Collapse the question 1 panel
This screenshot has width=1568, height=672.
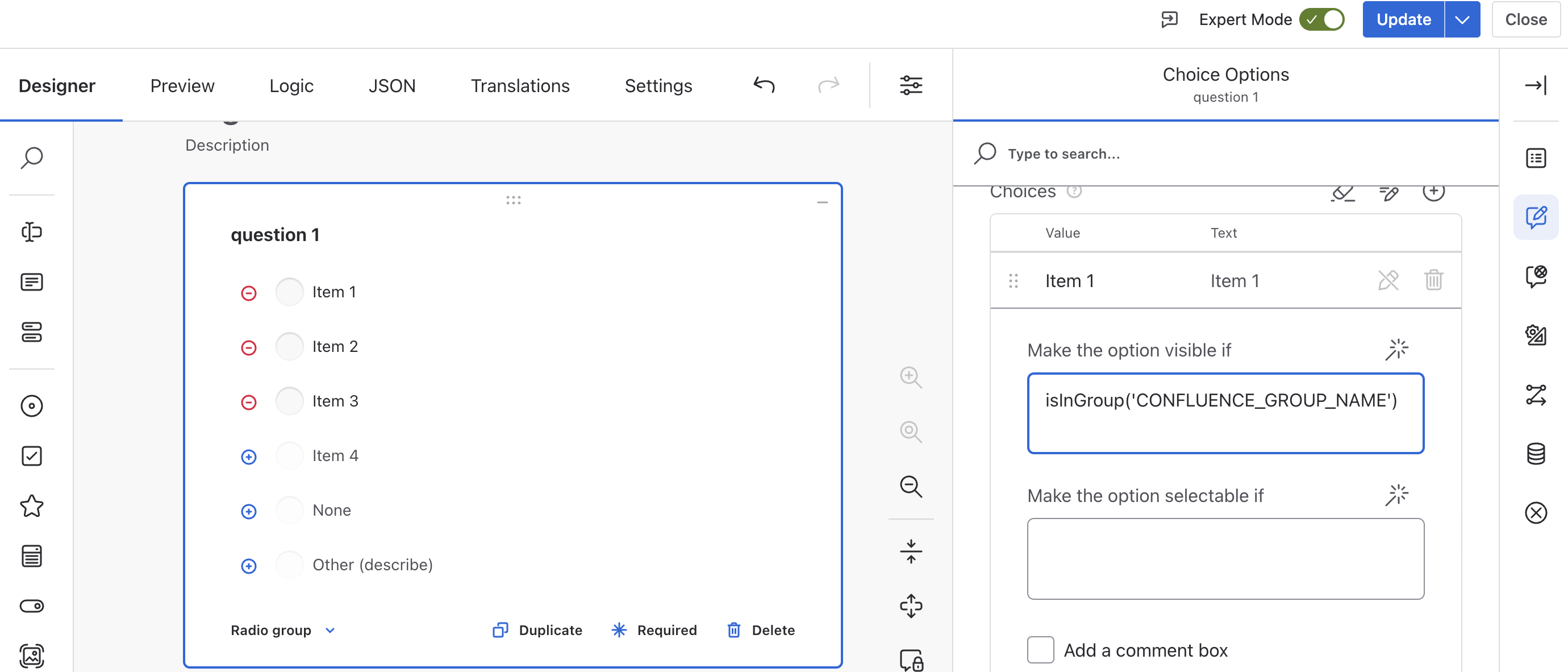(x=821, y=201)
